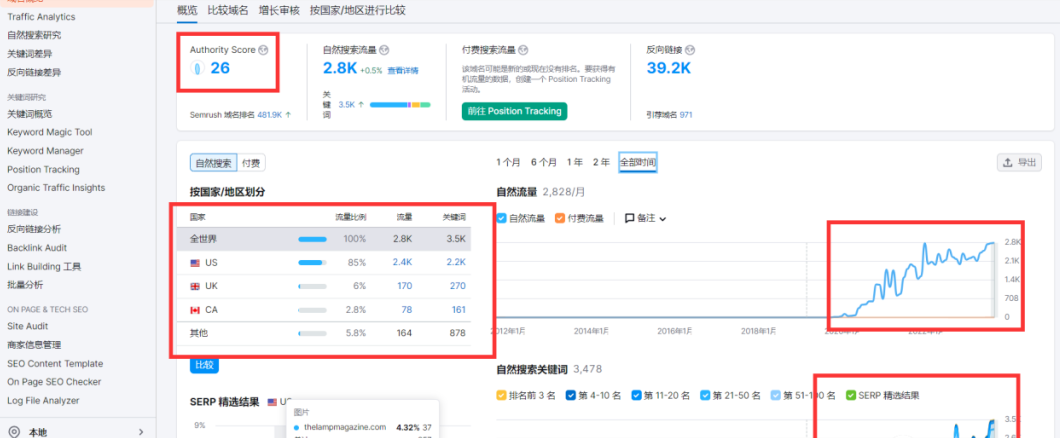Open Site Audit in sidebar
Screen dimensions: 1060x438
(28, 326)
